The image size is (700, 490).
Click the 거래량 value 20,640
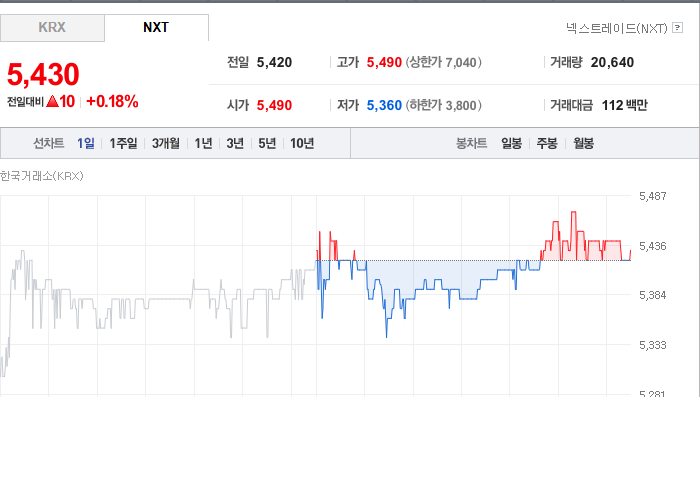pyautogui.click(x=612, y=62)
